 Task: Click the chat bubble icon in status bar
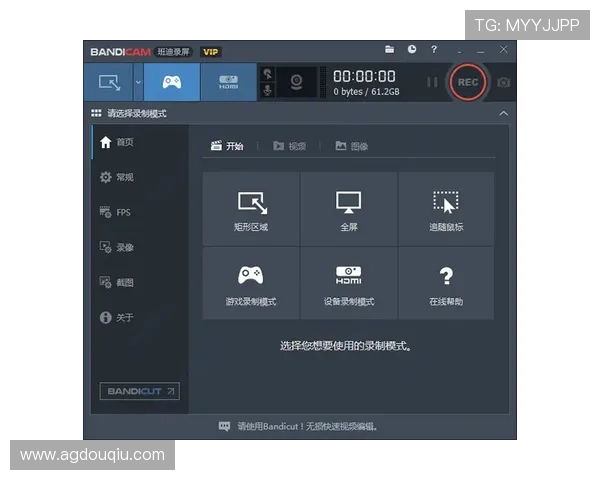pos(224,426)
